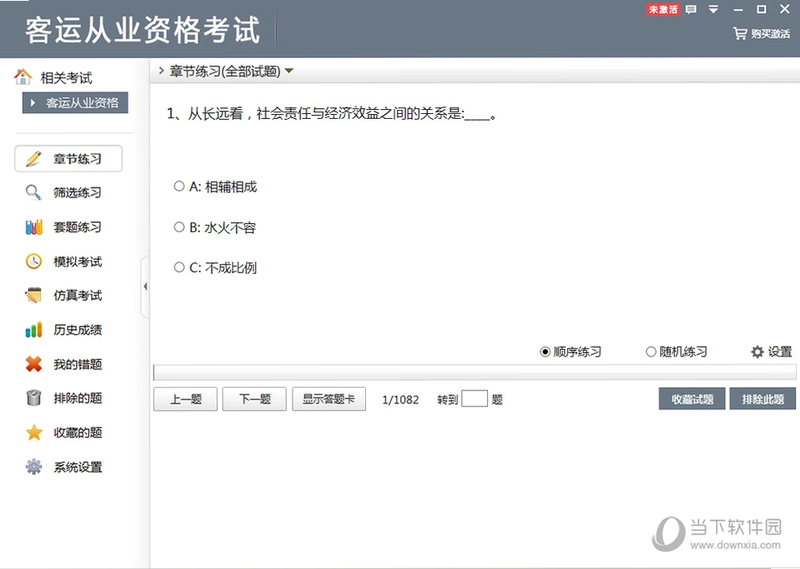Click the chevron before 章节练习(全部试题)
Screen dimensions: 800x569
pyautogui.click(x=161, y=70)
